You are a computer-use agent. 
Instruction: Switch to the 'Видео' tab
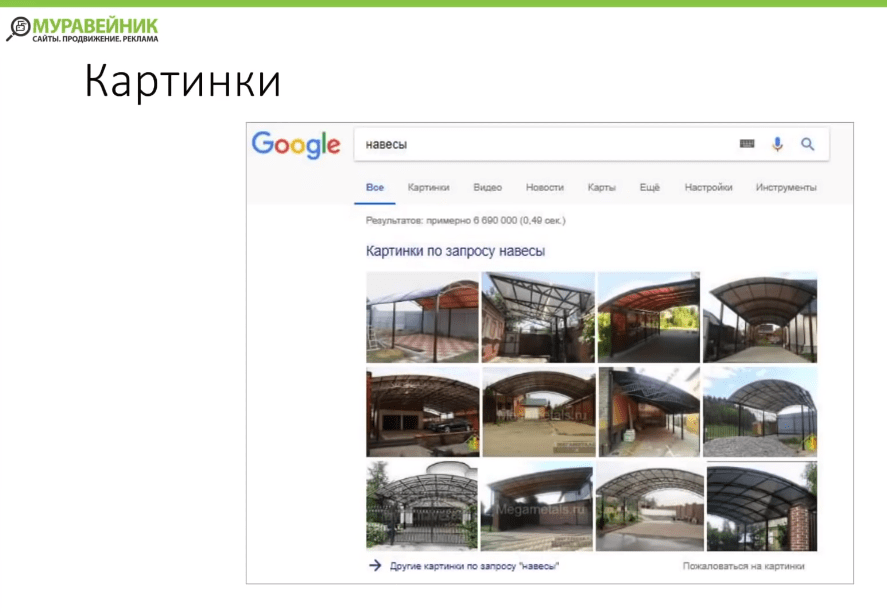[488, 187]
